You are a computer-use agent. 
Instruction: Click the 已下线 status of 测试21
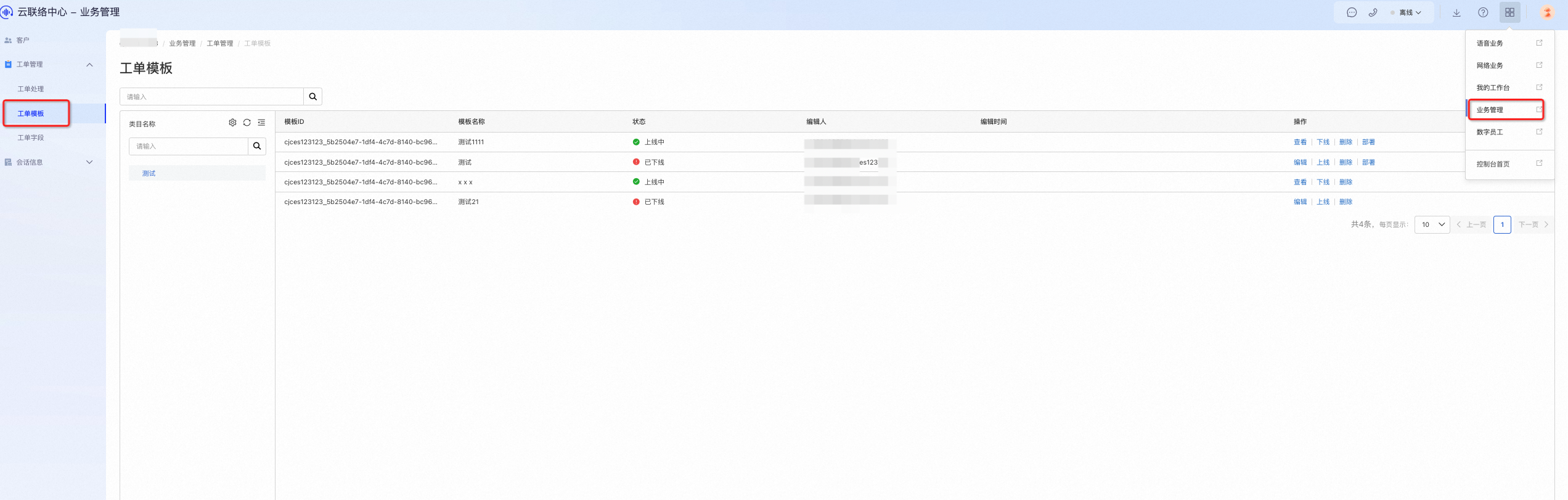[648, 202]
